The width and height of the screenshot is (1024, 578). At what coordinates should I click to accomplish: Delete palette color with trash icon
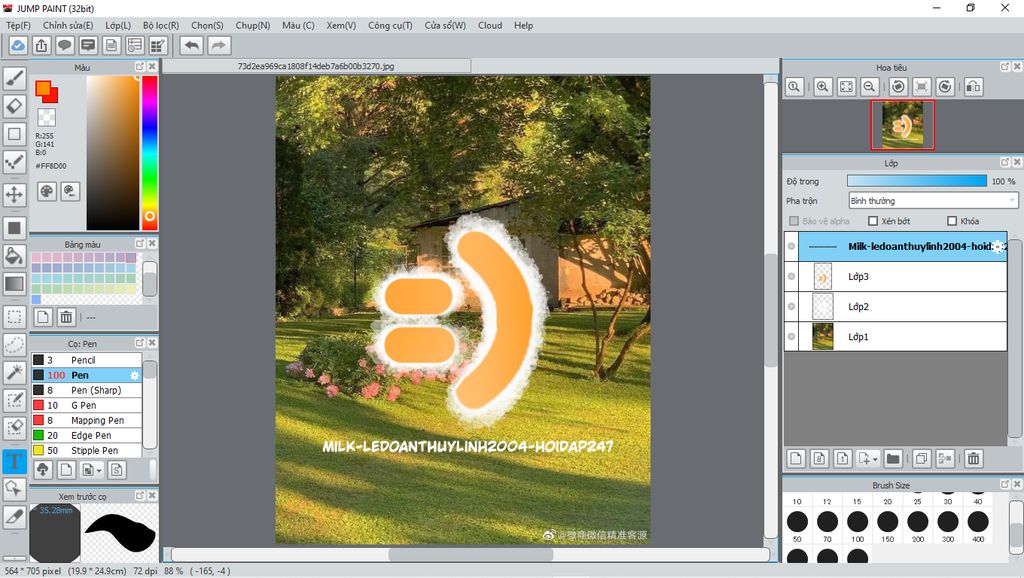pyautogui.click(x=66, y=317)
